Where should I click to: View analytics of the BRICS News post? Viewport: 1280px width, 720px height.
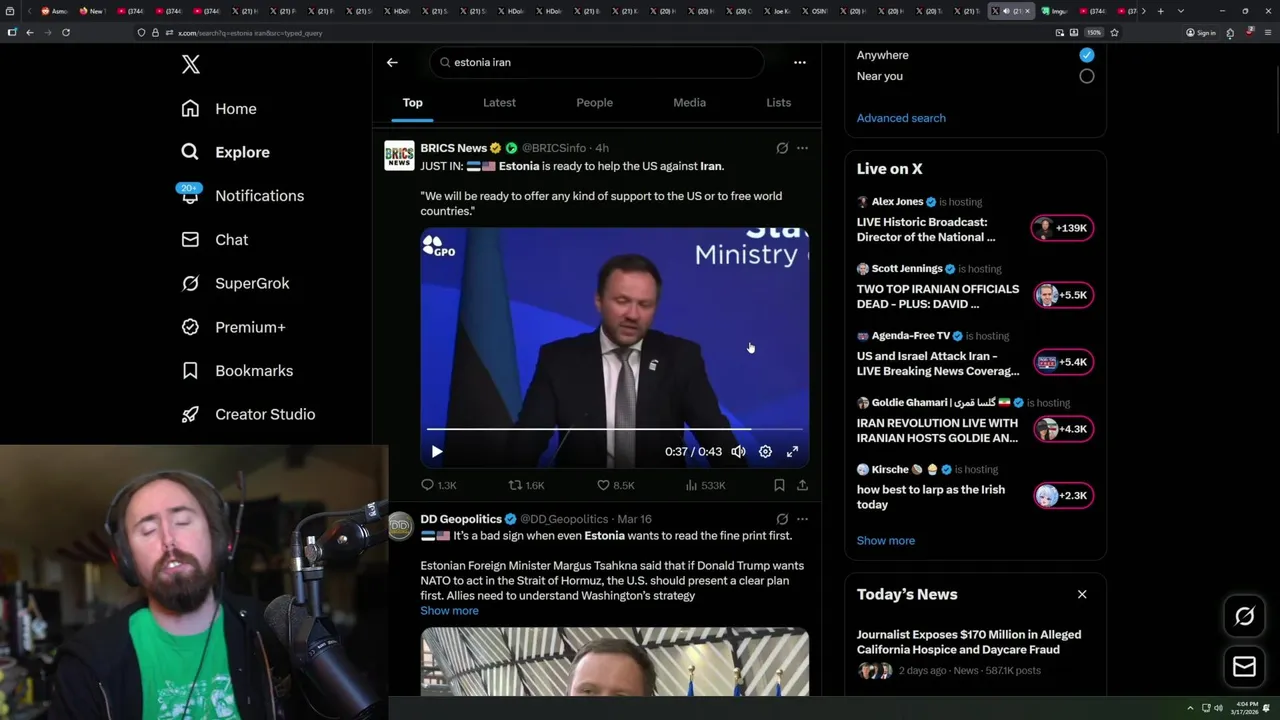point(705,485)
